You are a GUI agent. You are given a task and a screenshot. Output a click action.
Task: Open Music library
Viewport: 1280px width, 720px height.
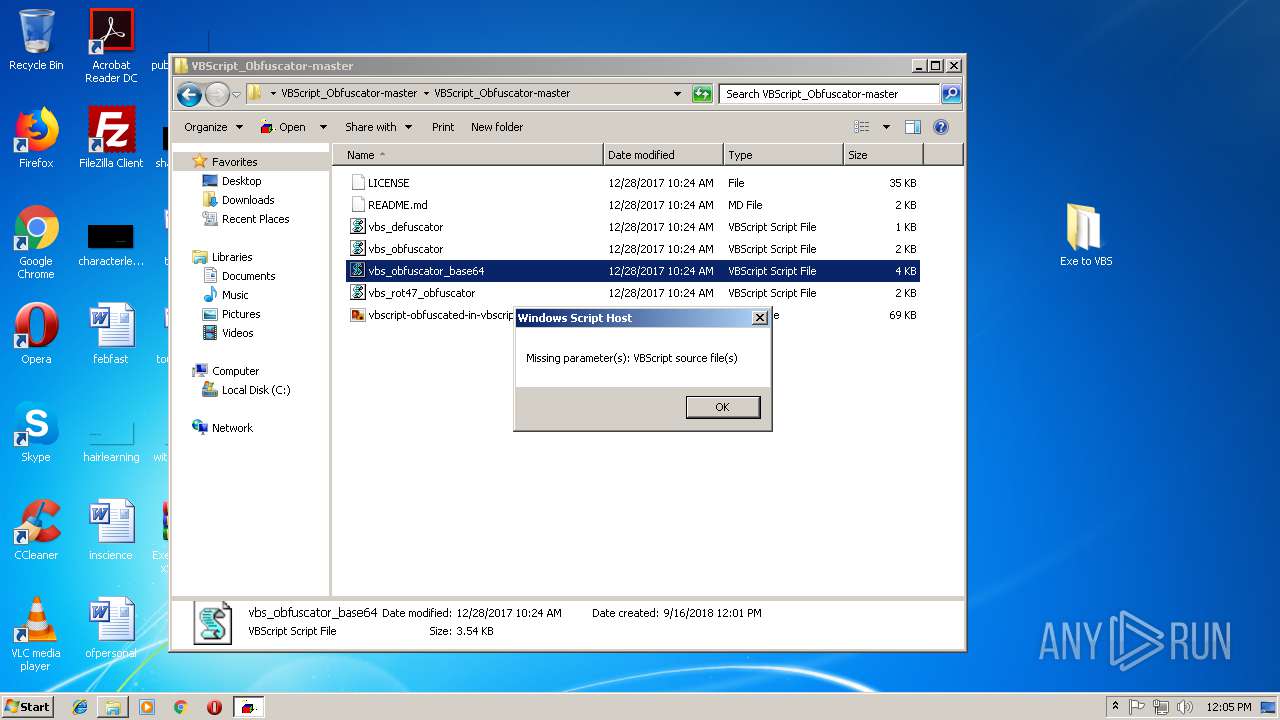coord(235,295)
